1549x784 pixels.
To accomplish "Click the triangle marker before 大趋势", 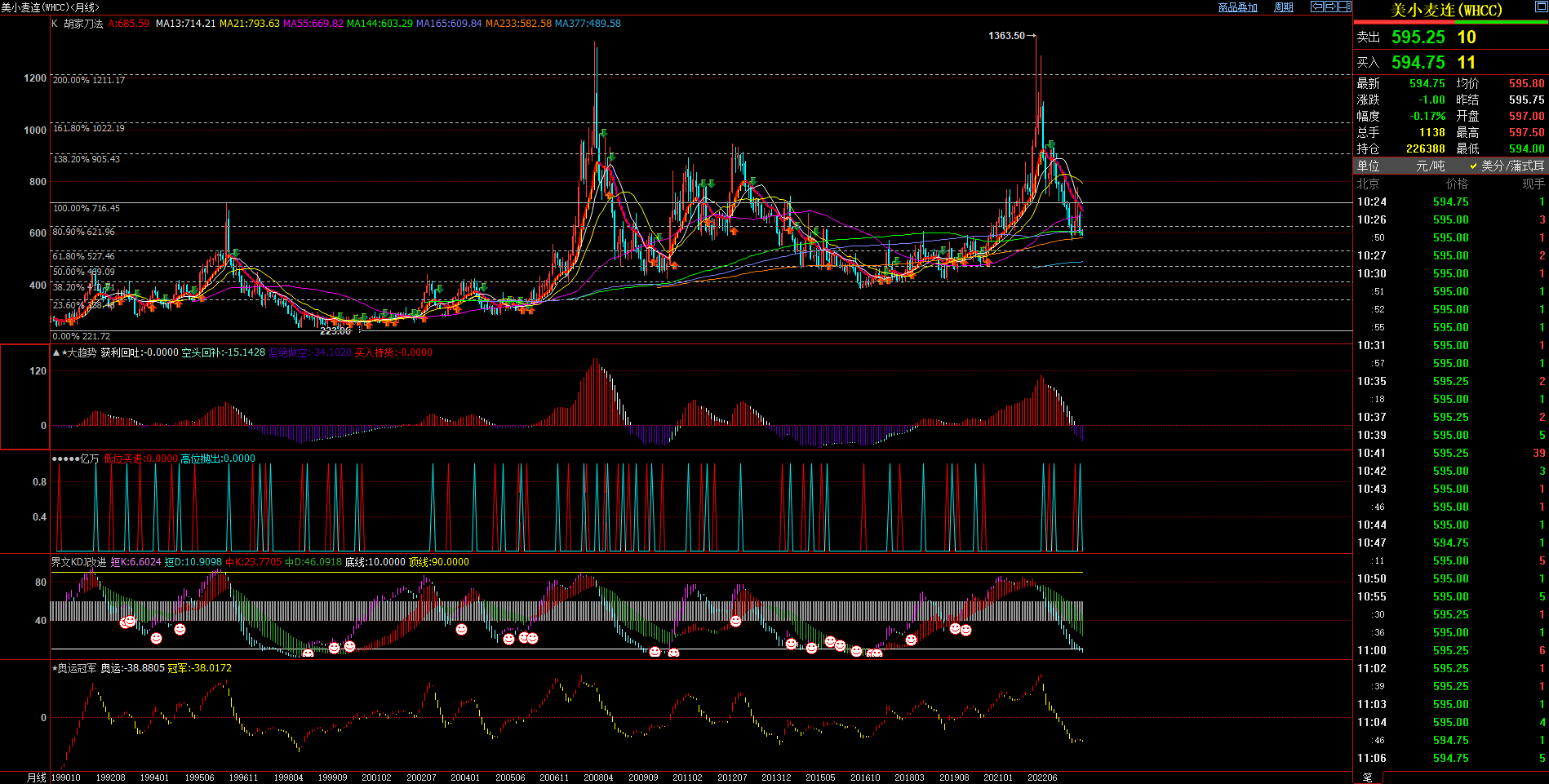I will pos(55,352).
